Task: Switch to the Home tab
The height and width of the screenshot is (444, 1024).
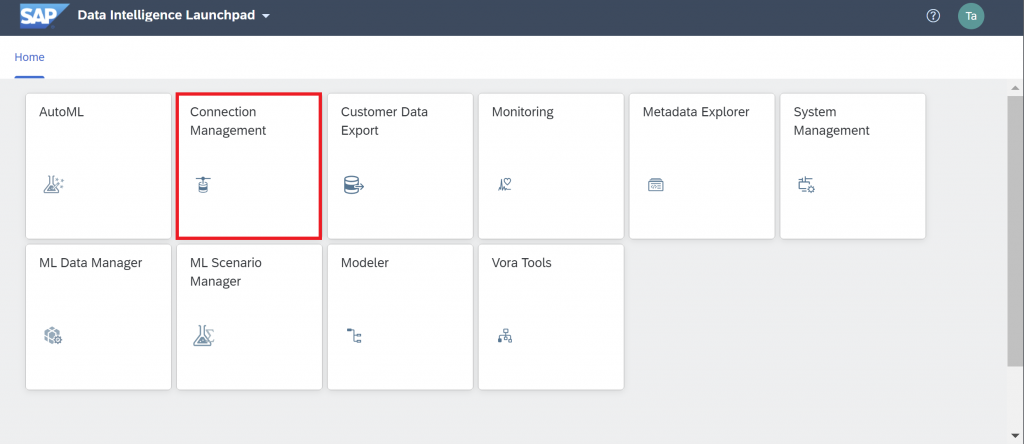Action: click(x=29, y=57)
